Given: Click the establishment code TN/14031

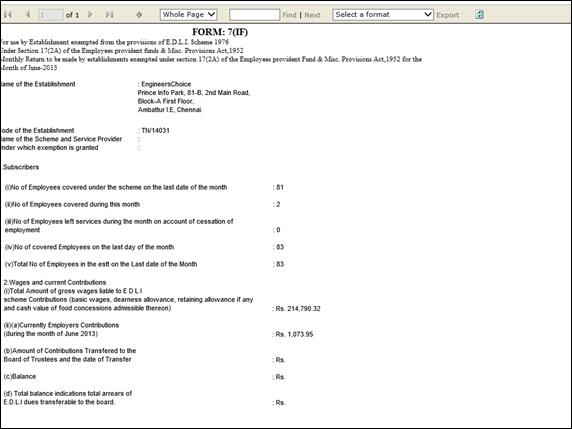Looking at the screenshot, I should (155, 131).
